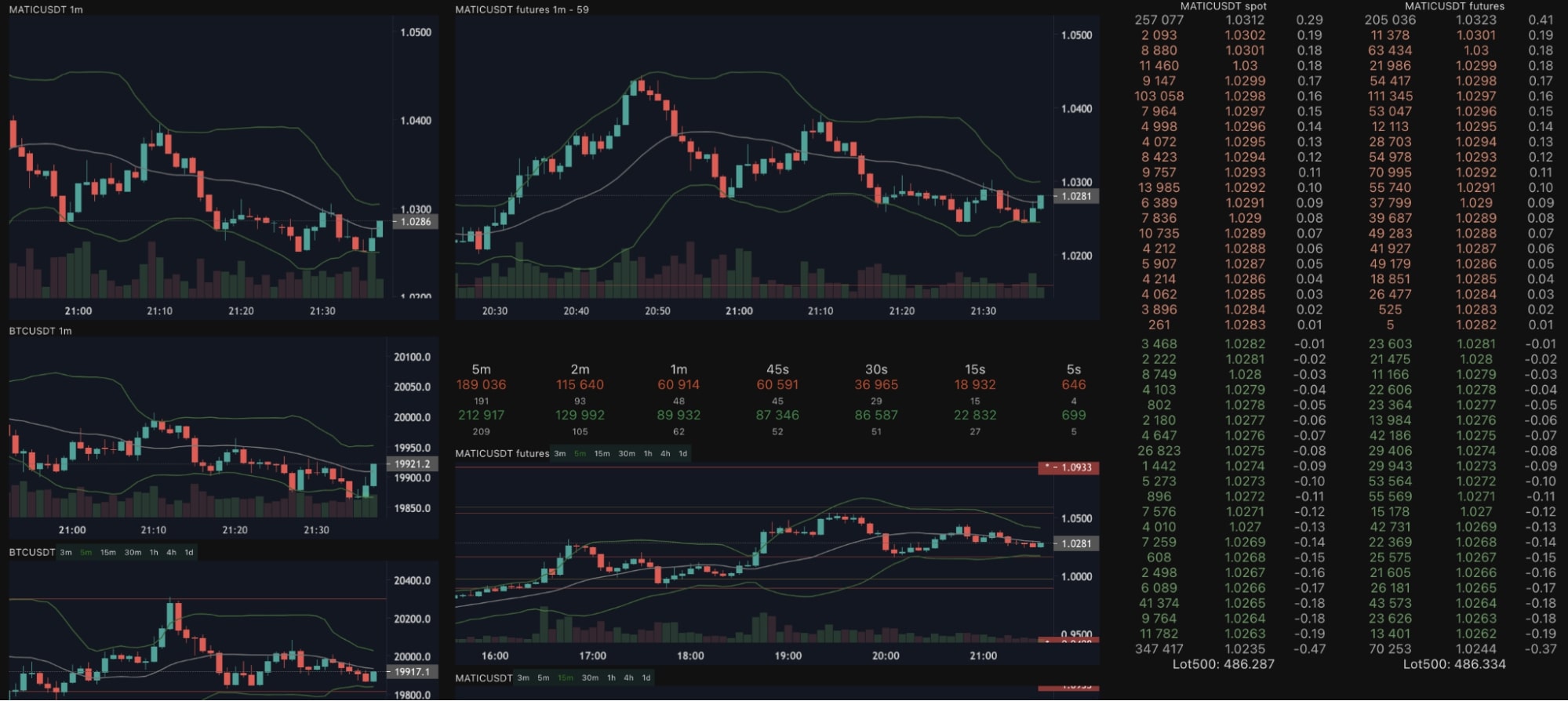This screenshot has width=1568, height=701.
Task: Click 2m buy volume 129 992
Action: point(580,416)
